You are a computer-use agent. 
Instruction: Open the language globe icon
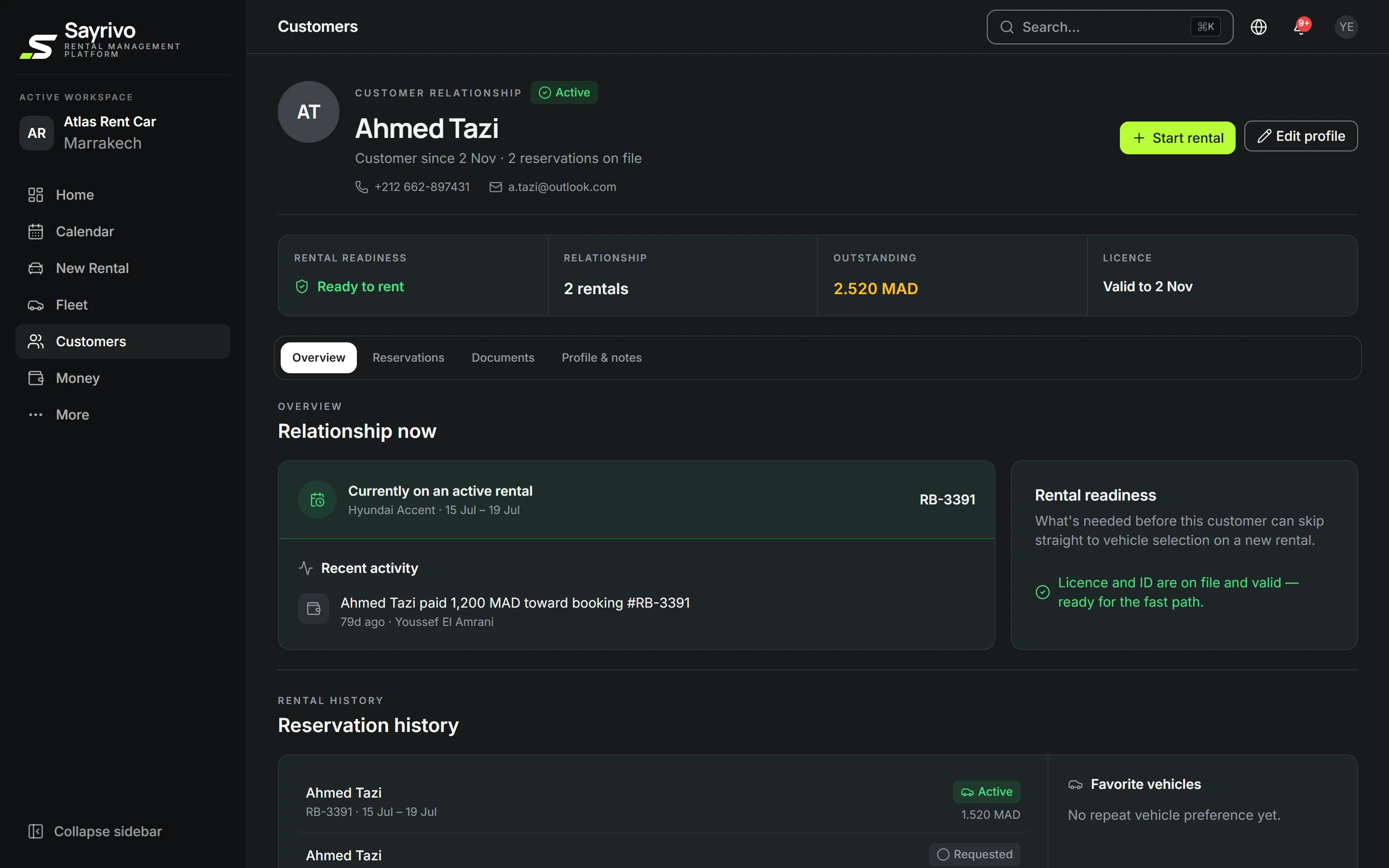[1258, 27]
